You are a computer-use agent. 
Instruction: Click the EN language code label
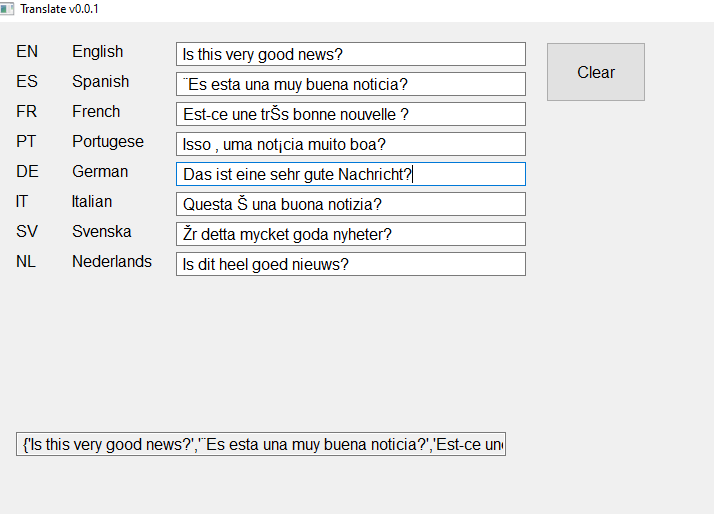point(27,52)
